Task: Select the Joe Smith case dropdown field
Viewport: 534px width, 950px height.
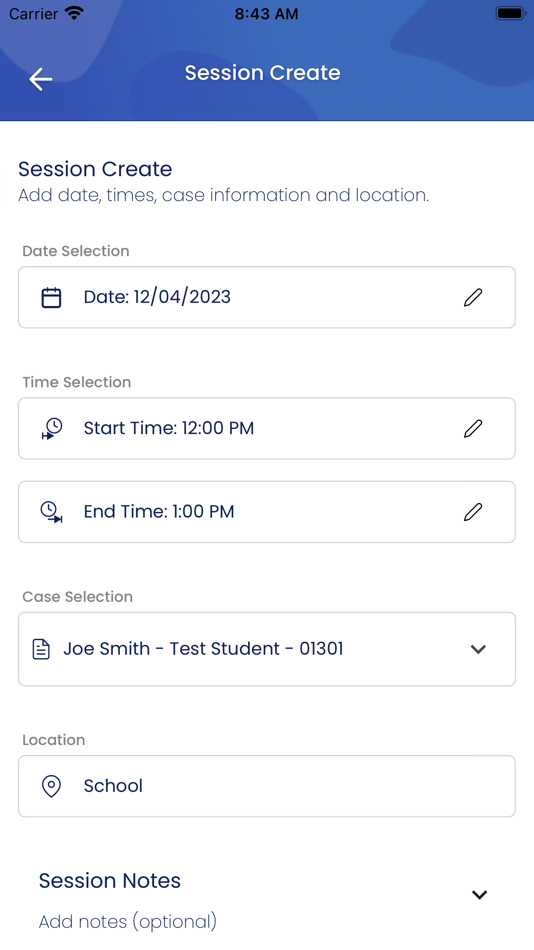Action: pos(267,649)
